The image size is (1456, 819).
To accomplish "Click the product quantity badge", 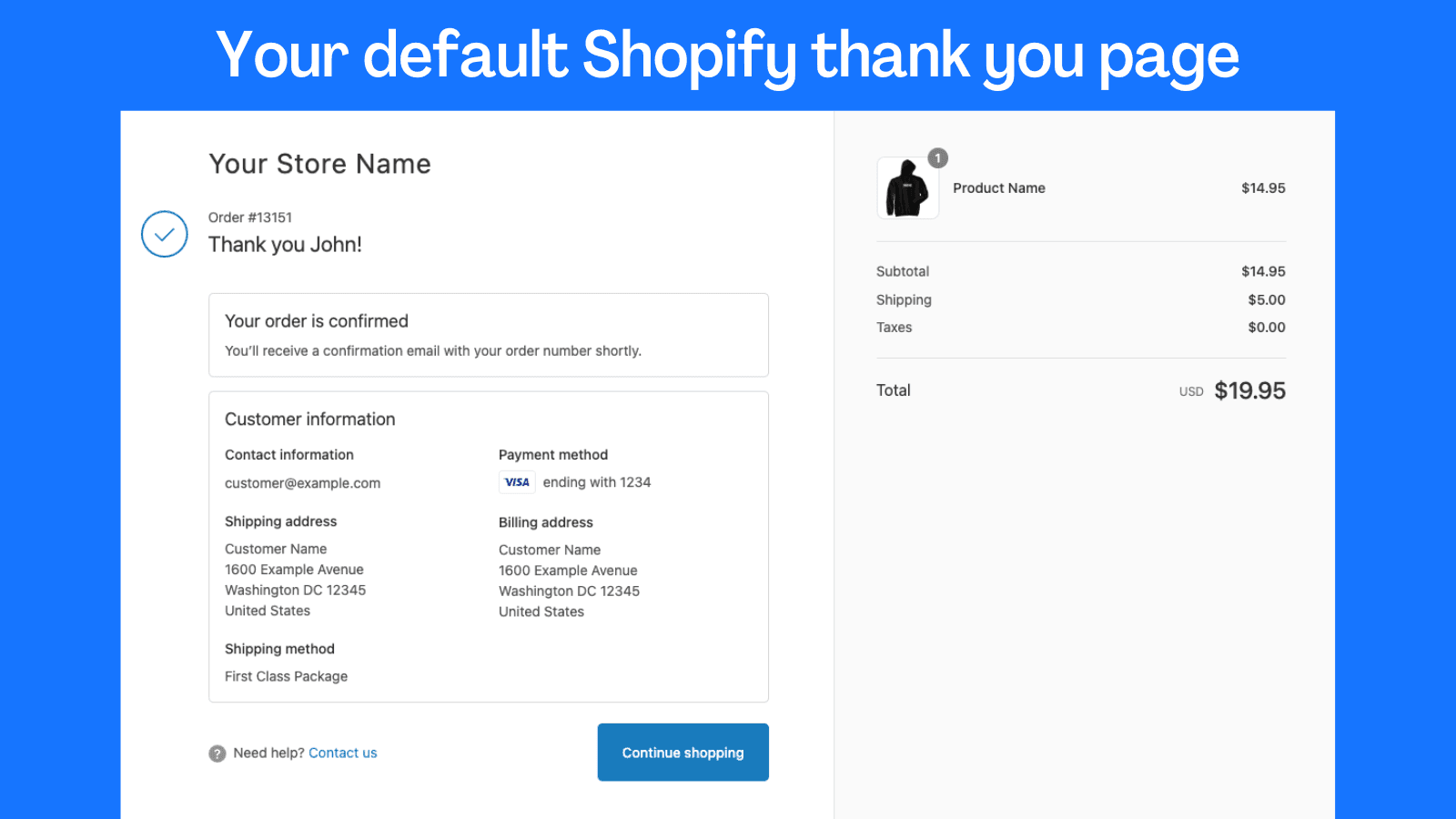I will coord(938,158).
